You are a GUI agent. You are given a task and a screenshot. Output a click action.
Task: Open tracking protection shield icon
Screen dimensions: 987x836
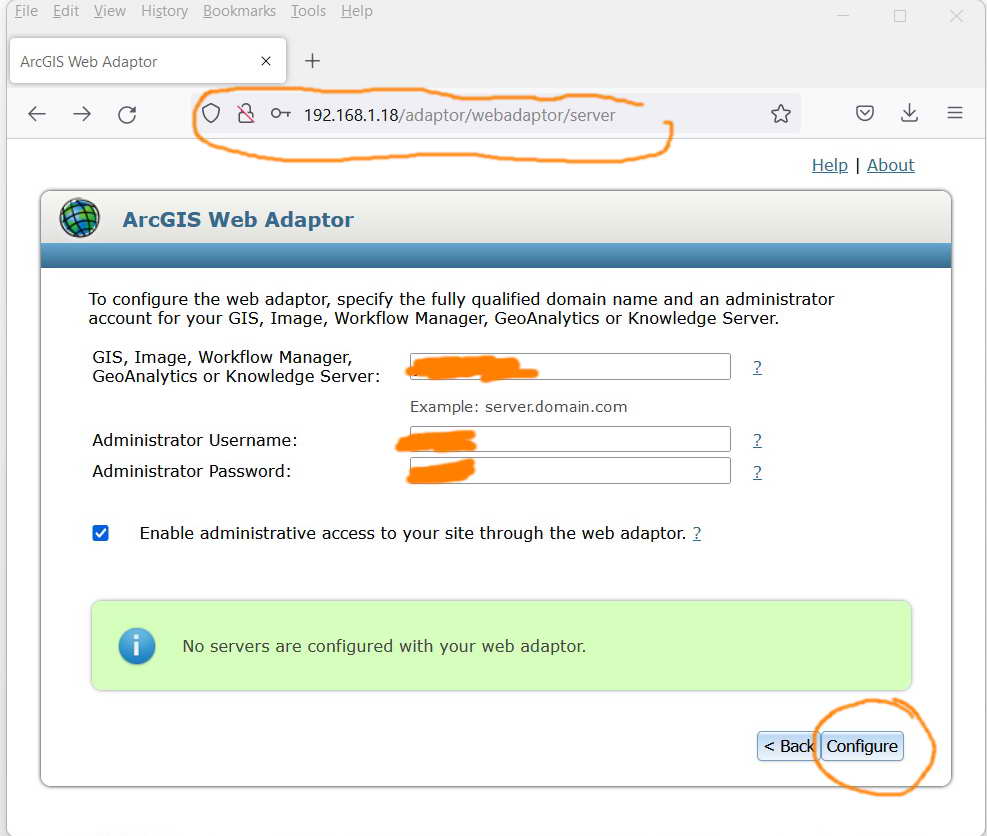click(211, 113)
